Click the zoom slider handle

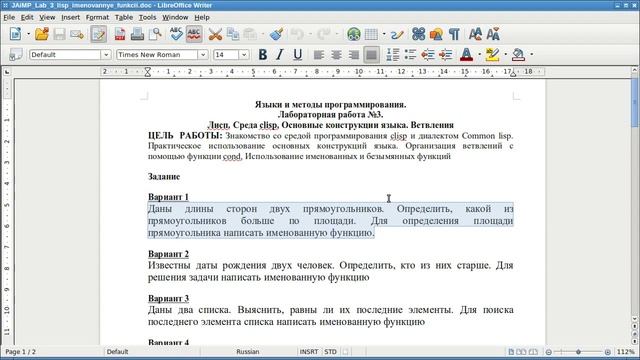point(578,352)
